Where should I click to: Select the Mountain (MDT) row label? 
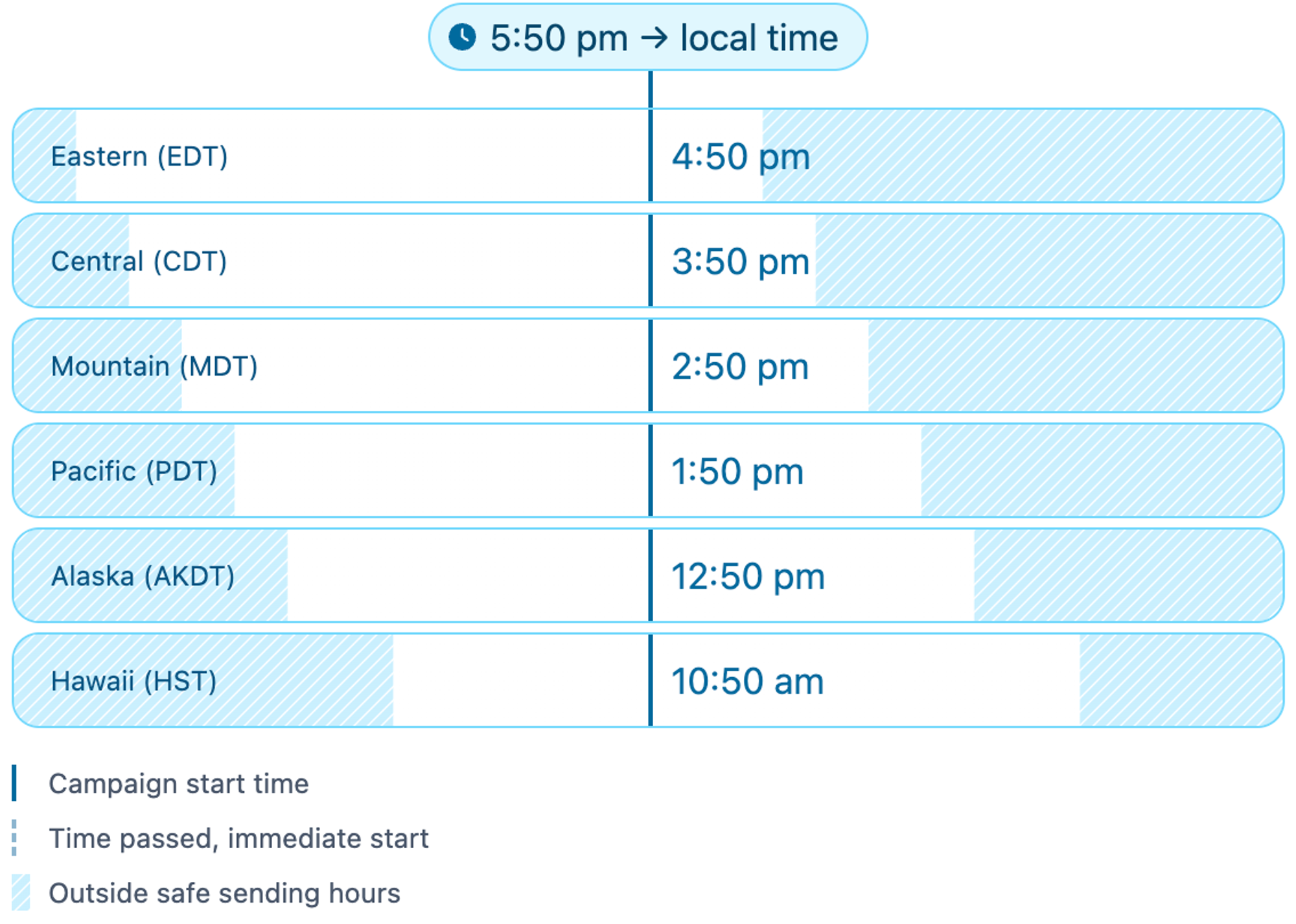pyautogui.click(x=154, y=366)
